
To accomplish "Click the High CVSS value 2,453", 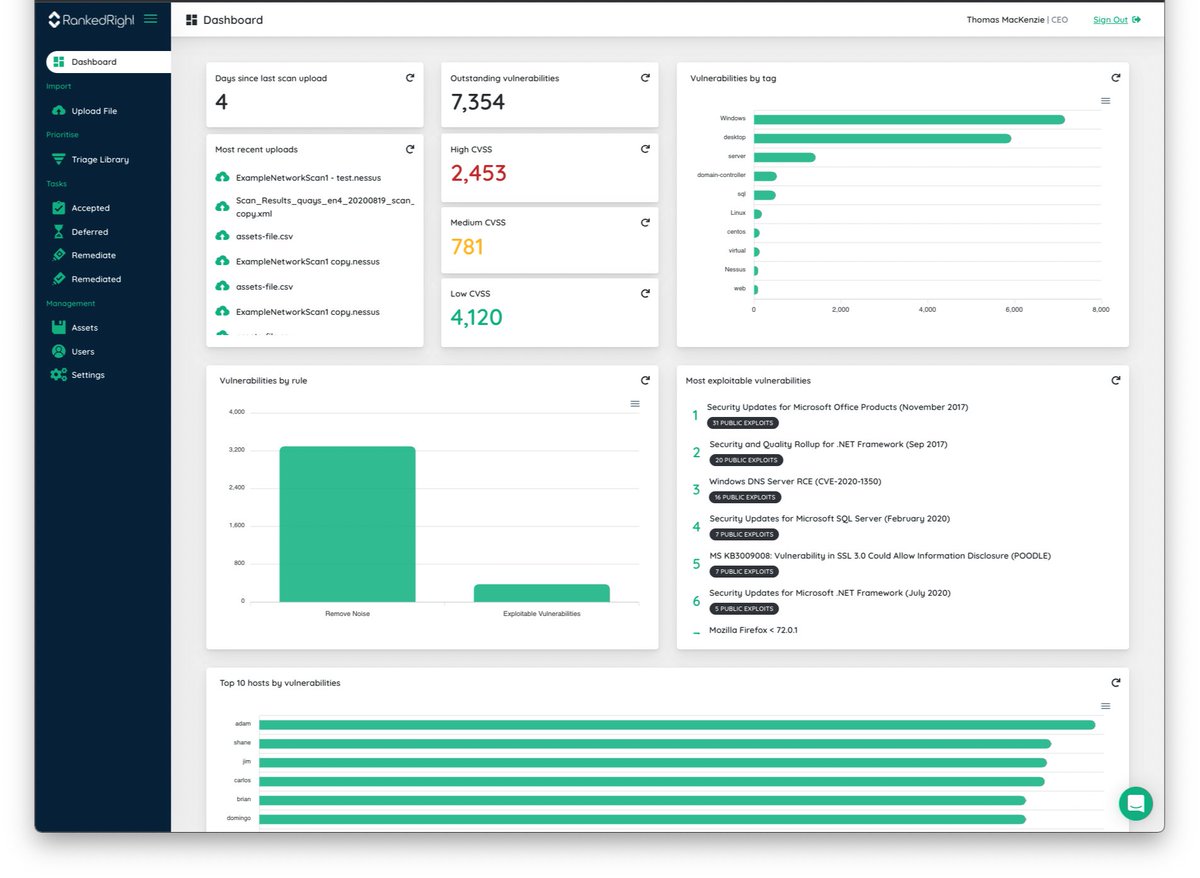I will tap(479, 173).
